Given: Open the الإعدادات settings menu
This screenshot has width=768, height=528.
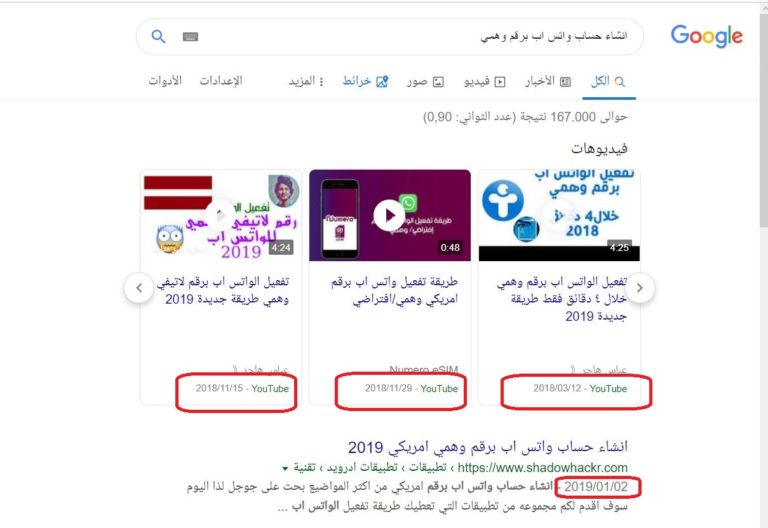Looking at the screenshot, I should 221,80.
